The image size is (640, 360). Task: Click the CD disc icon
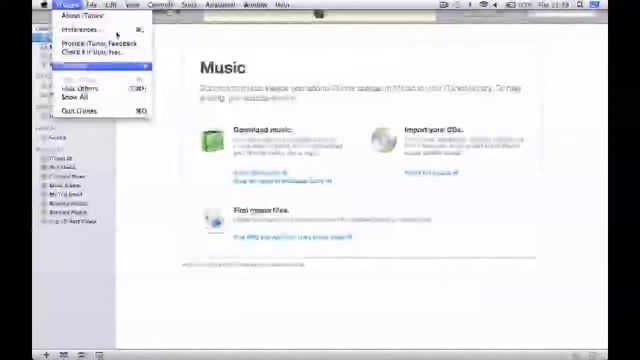coord(384,140)
